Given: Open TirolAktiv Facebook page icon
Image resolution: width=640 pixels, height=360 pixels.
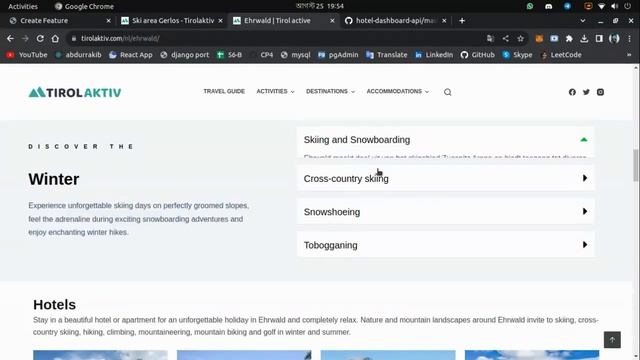Looking at the screenshot, I should click(x=572, y=92).
